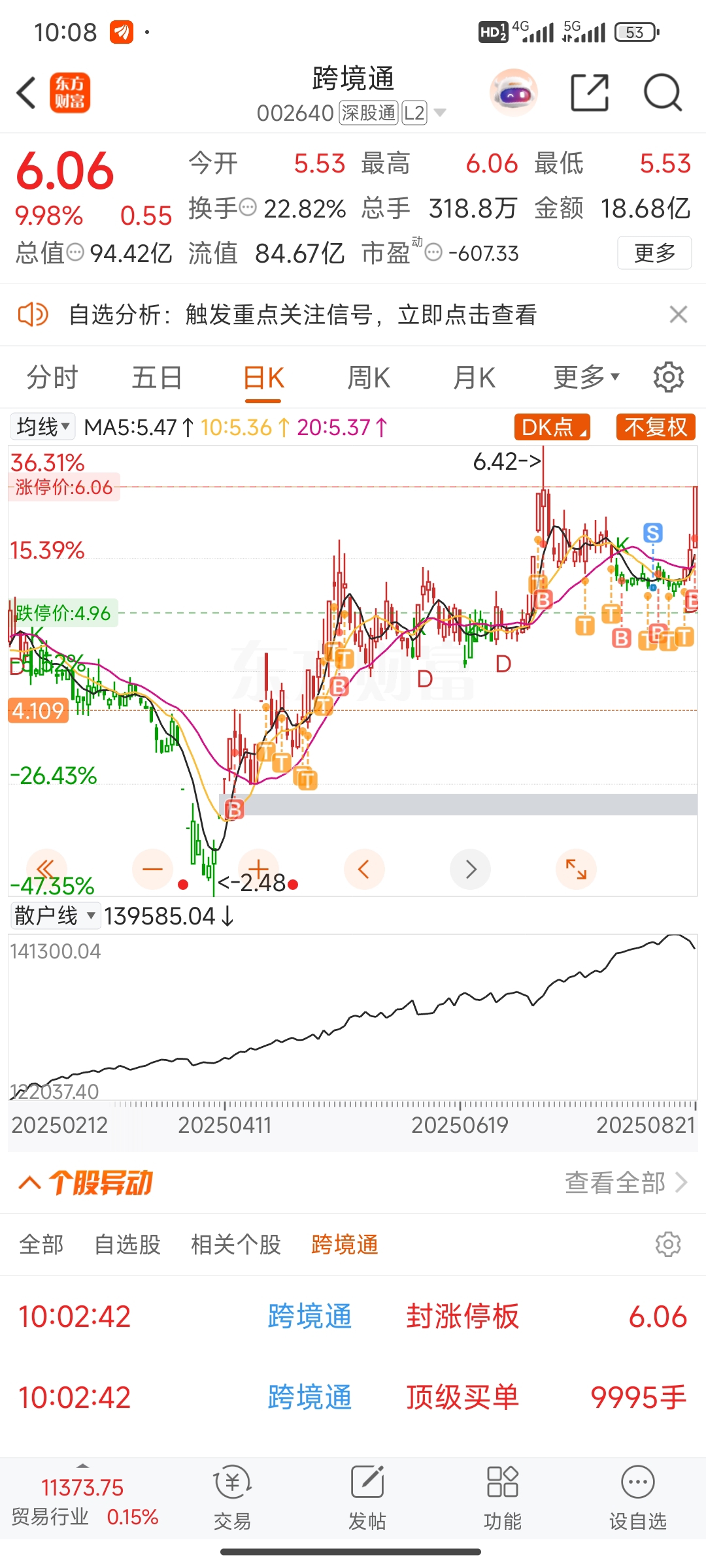Open chart settings gear icon

click(x=669, y=378)
